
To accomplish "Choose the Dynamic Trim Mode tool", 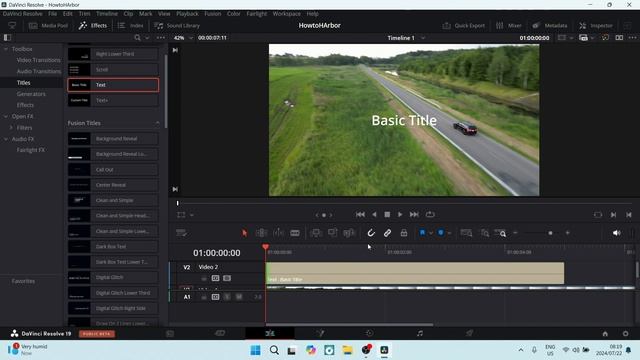I will [x=278, y=233].
